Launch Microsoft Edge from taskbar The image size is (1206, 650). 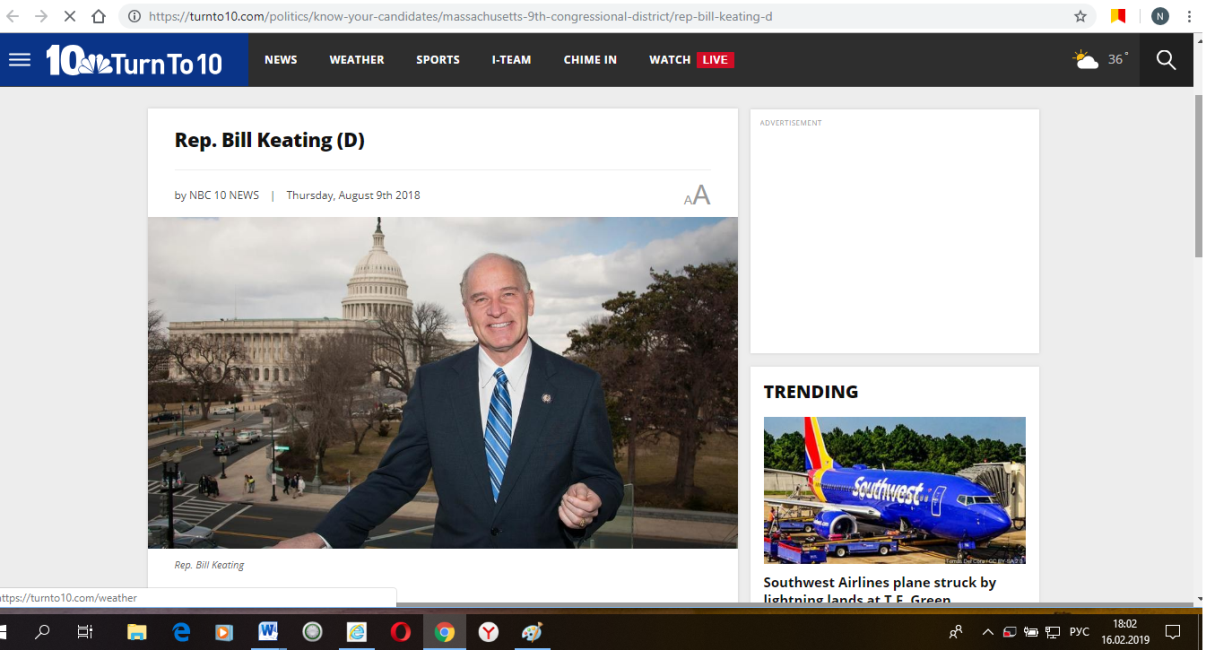click(x=181, y=632)
